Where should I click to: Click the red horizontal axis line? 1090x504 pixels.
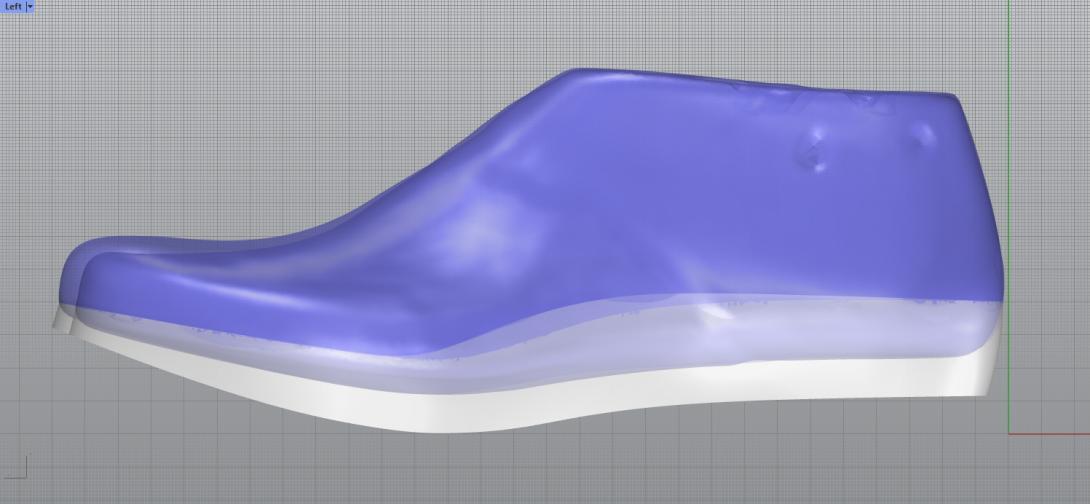coord(1050,433)
